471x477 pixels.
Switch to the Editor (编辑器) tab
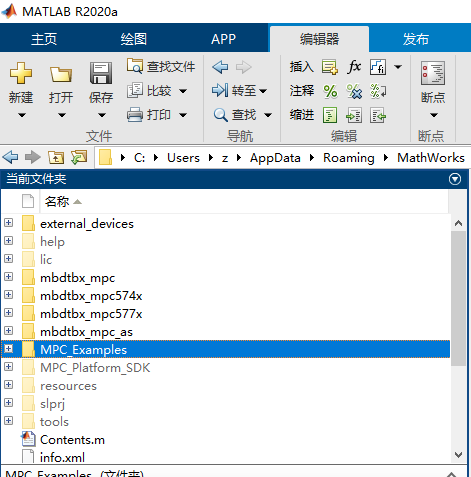click(319, 39)
